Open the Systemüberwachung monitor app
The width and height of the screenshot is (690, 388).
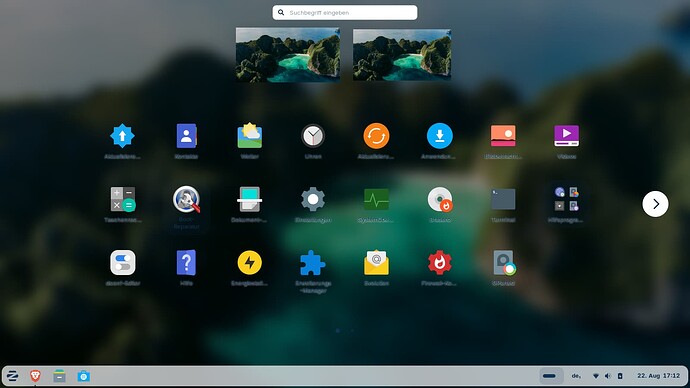(x=376, y=199)
